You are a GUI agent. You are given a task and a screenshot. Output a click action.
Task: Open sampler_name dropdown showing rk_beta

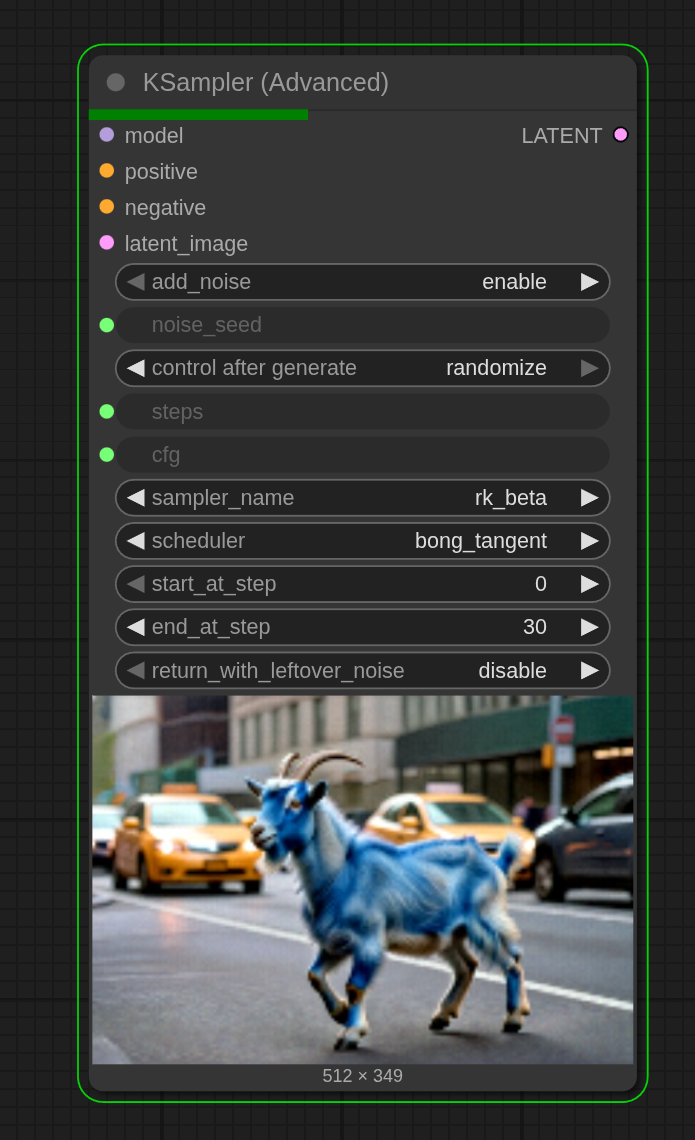point(362,498)
